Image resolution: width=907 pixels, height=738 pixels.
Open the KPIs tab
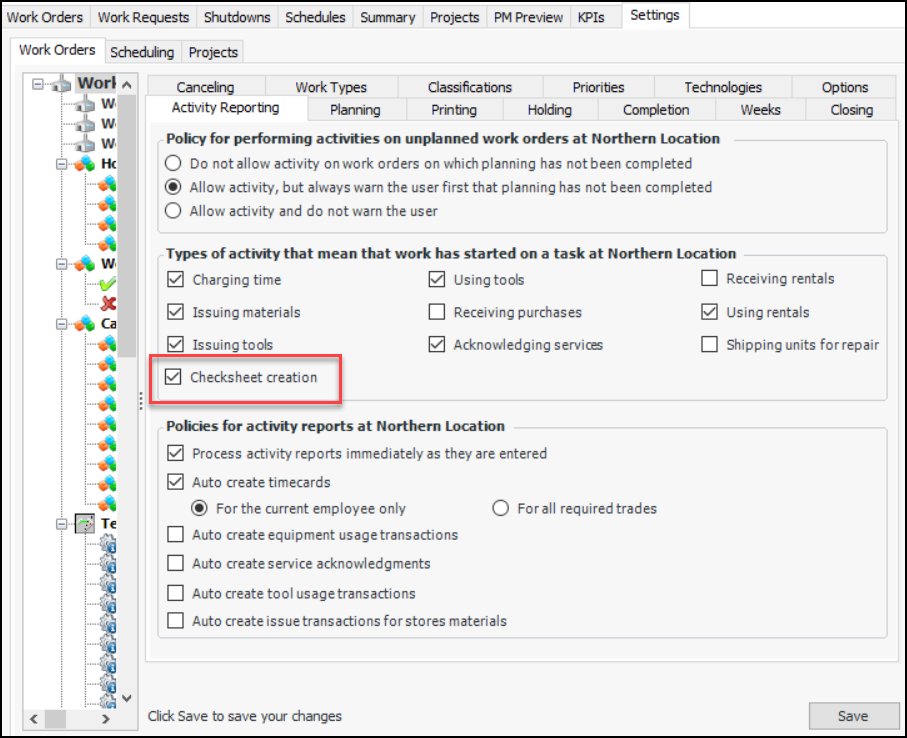591,17
